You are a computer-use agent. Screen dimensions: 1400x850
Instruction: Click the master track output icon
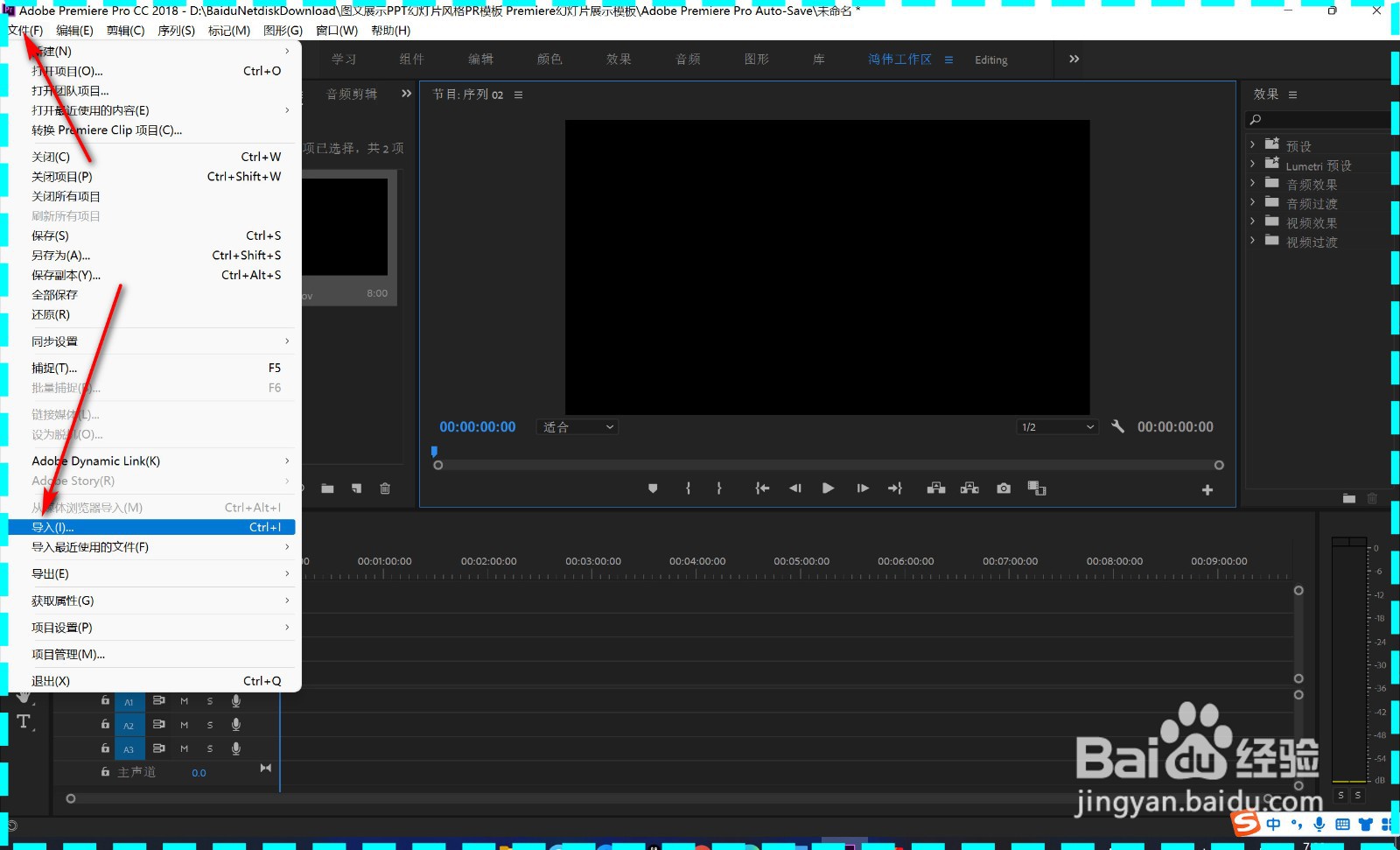pyautogui.click(x=266, y=768)
